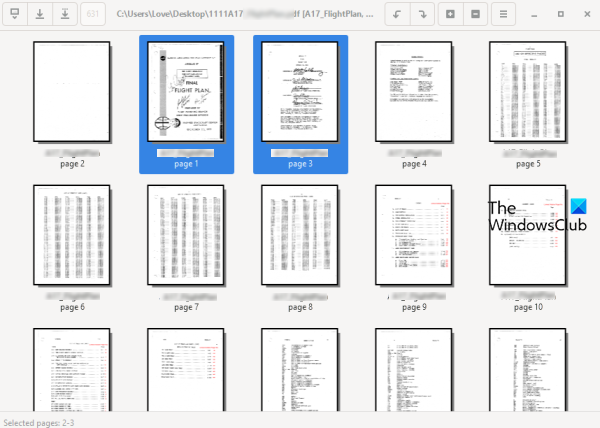The image size is (600, 428).
Task: Zoom out with the minus icon
Action: [x=475, y=14]
